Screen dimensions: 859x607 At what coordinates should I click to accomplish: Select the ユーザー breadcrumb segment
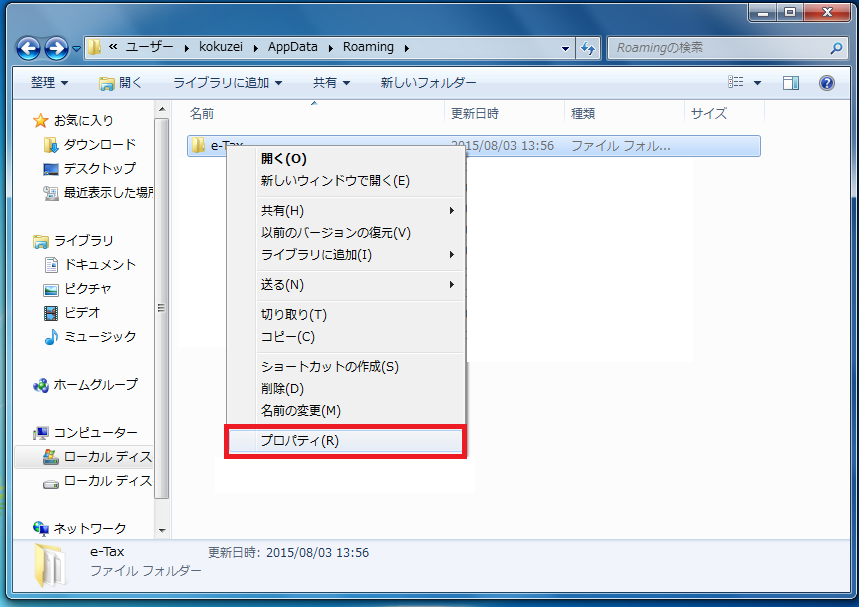tap(150, 47)
